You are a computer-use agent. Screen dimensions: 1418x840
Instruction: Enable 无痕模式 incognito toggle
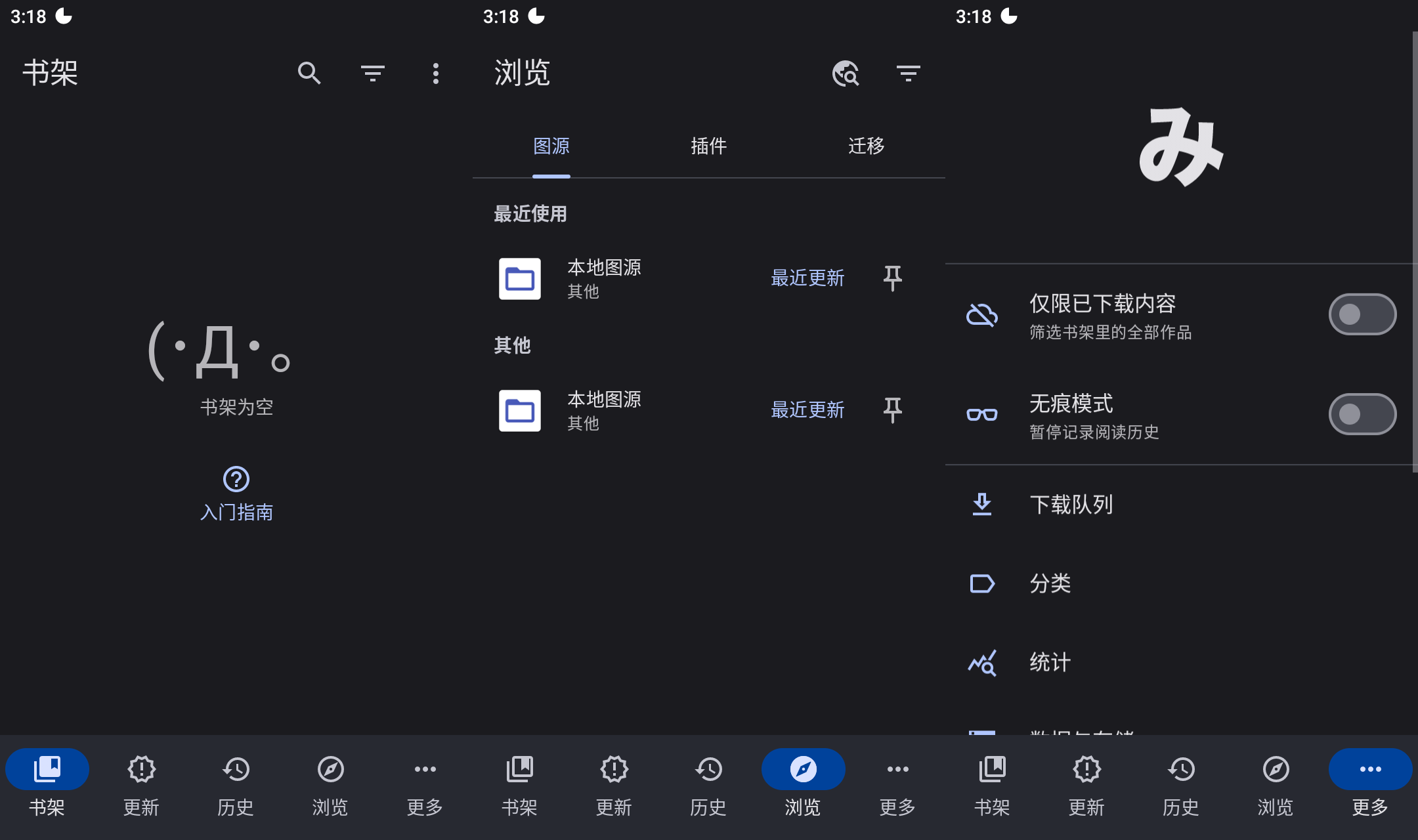click(1363, 413)
